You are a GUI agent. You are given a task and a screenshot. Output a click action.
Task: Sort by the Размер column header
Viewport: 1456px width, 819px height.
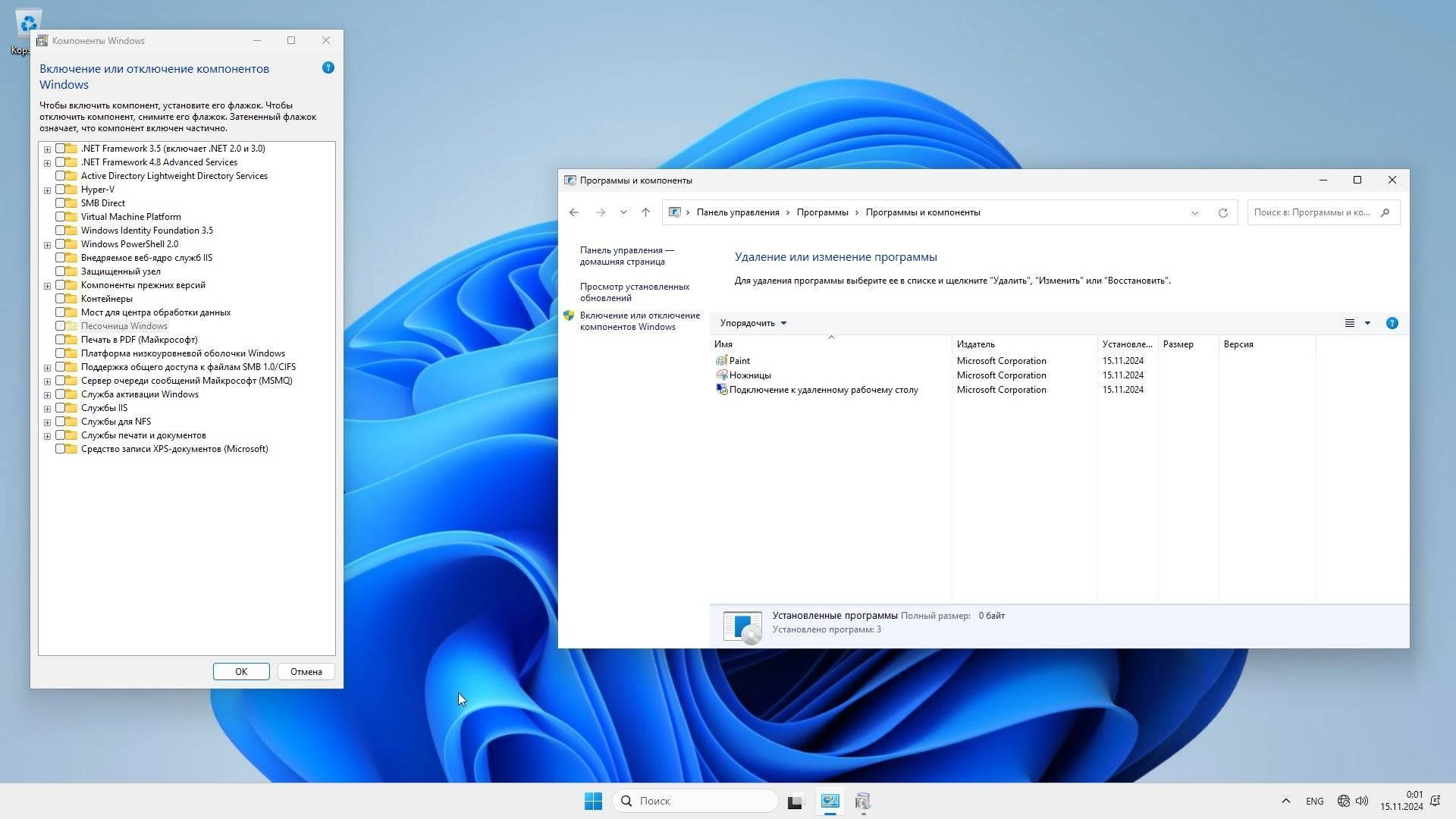1188,344
